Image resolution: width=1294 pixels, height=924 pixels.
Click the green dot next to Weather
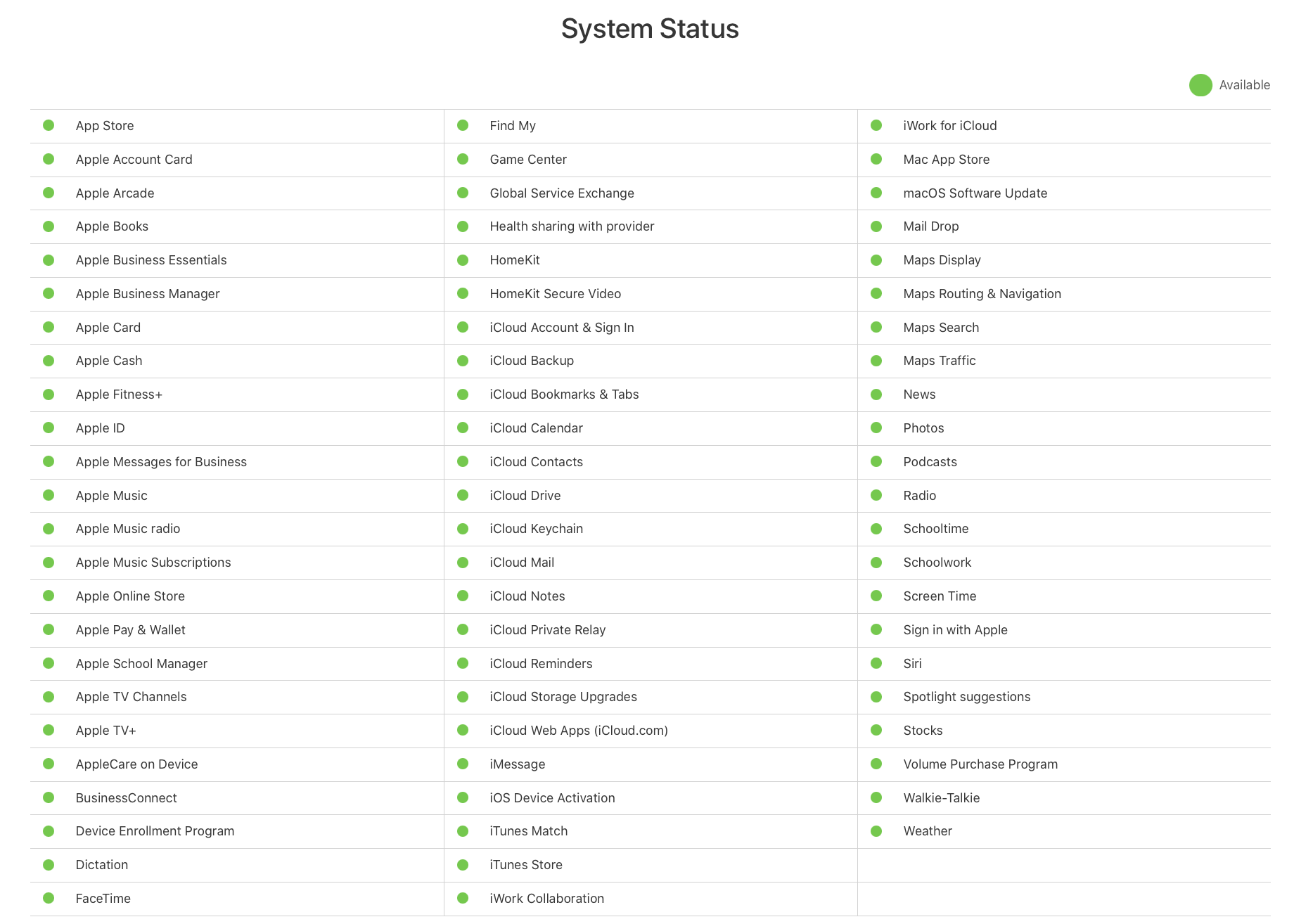(x=876, y=831)
